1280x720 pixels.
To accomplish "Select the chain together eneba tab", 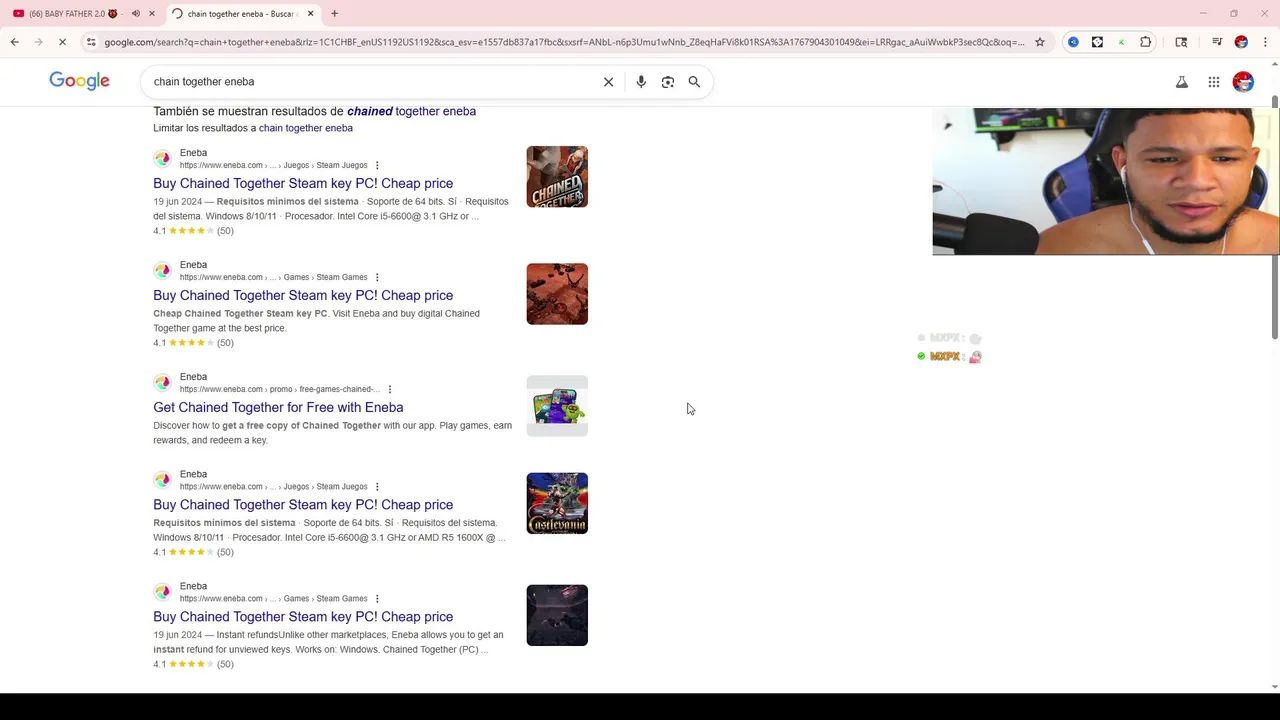I will [x=243, y=14].
